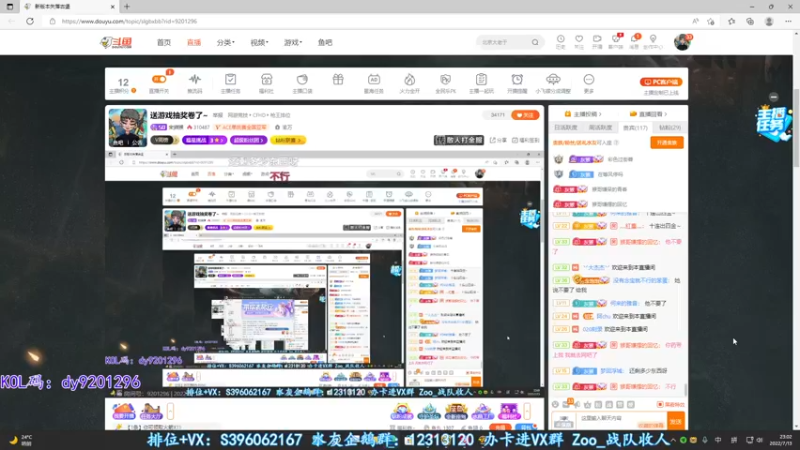Open messages icon with red badge
Image resolution: width=800 pixels, height=450 pixels.
[634, 41]
